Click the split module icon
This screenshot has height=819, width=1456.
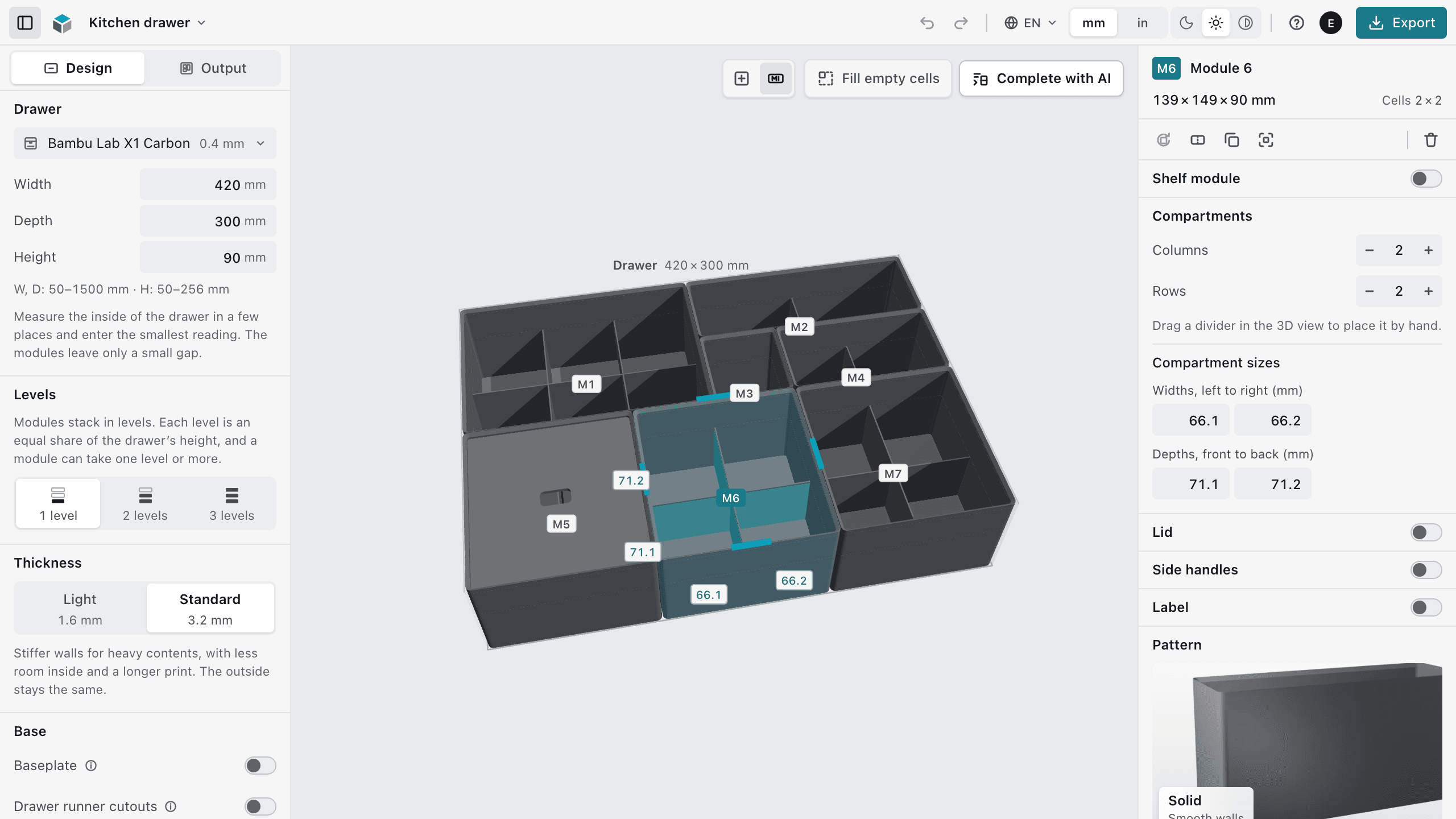coord(1198,140)
